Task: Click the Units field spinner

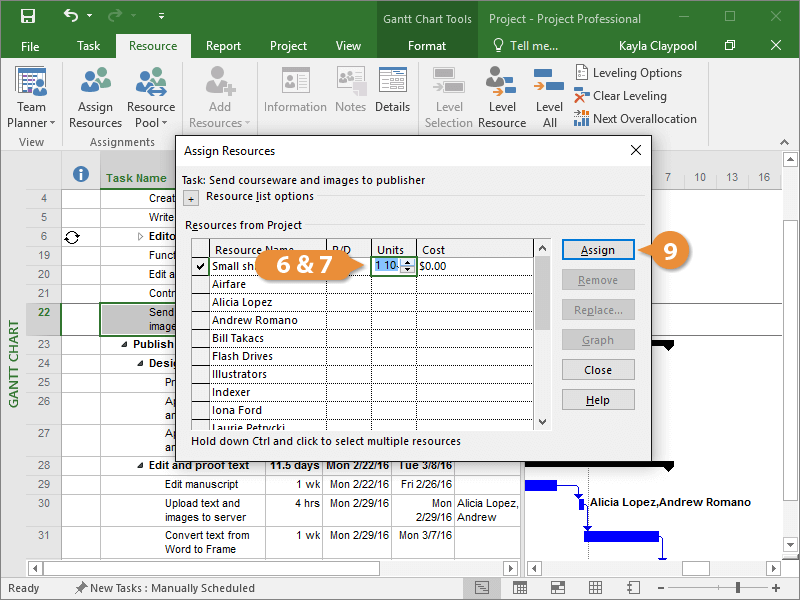Action: click(407, 267)
